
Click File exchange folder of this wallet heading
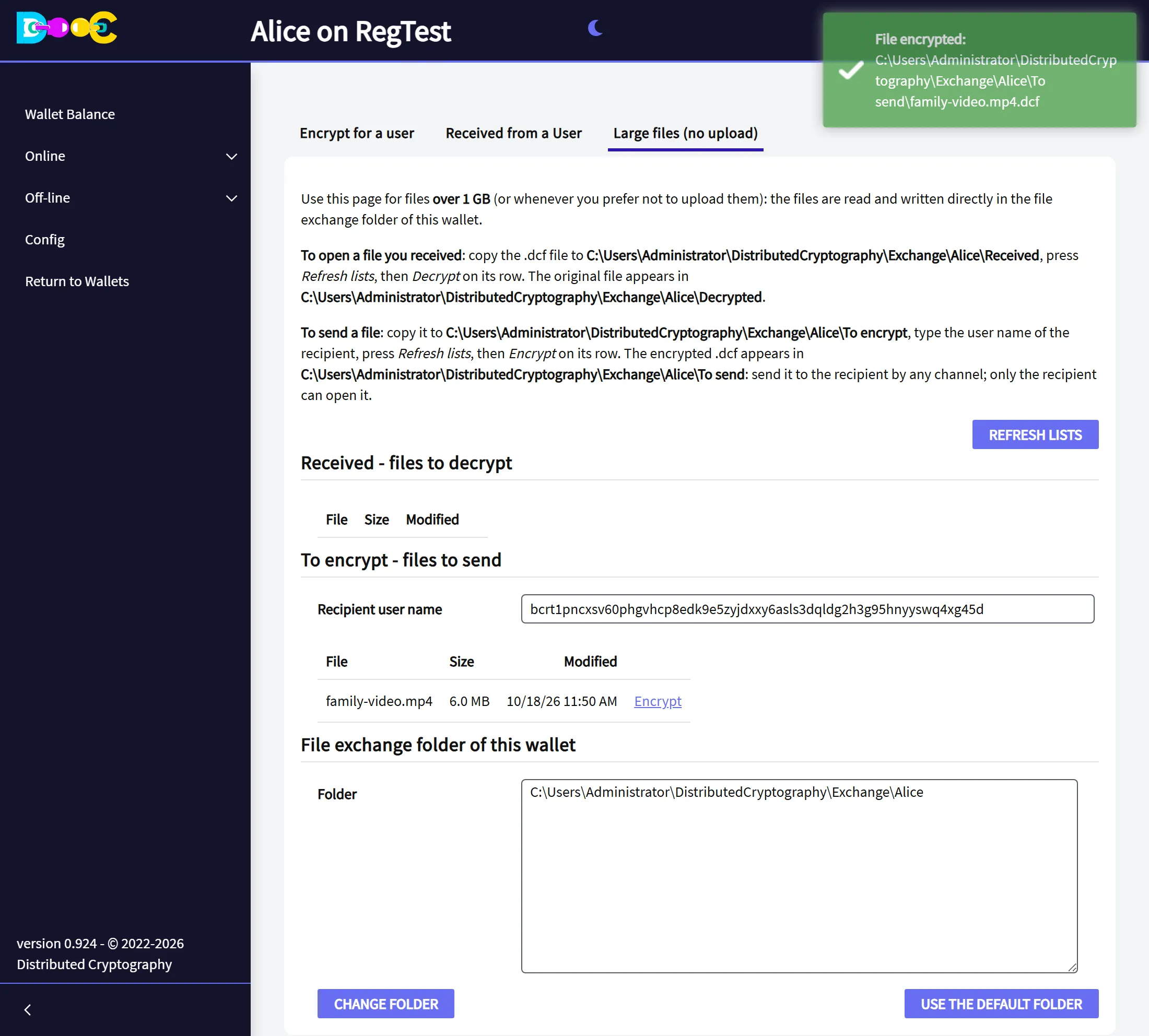coord(438,745)
